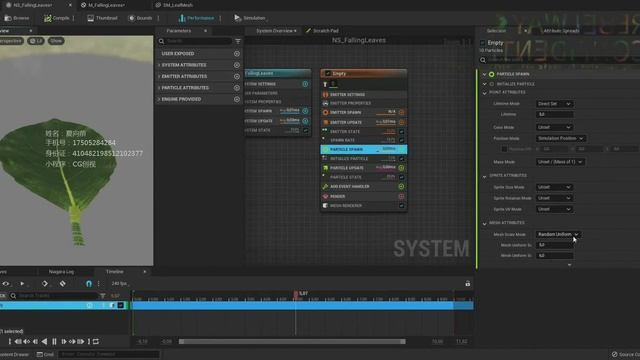Toggle the Bounds display button
Viewport: 640px width, 360px height.
tap(140, 18)
